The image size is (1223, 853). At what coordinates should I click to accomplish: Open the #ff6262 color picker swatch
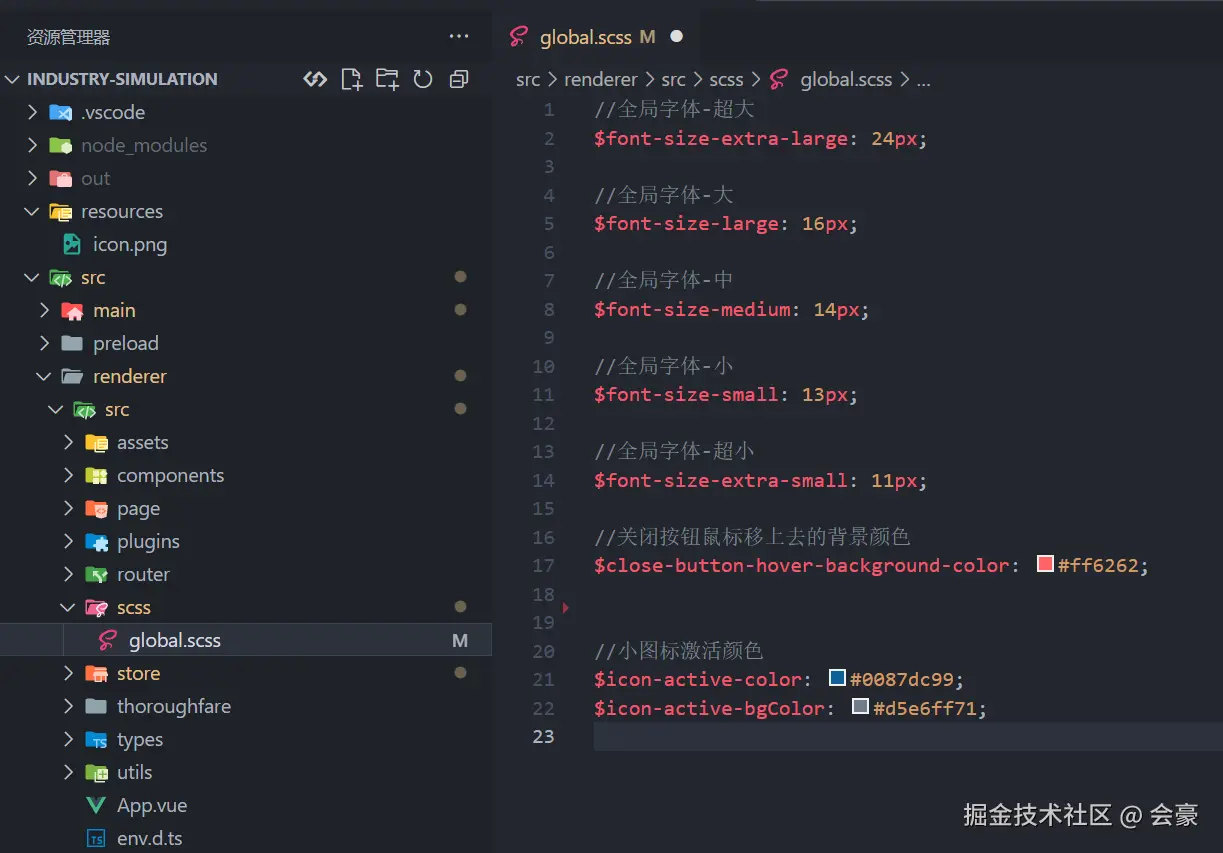[1046, 564]
